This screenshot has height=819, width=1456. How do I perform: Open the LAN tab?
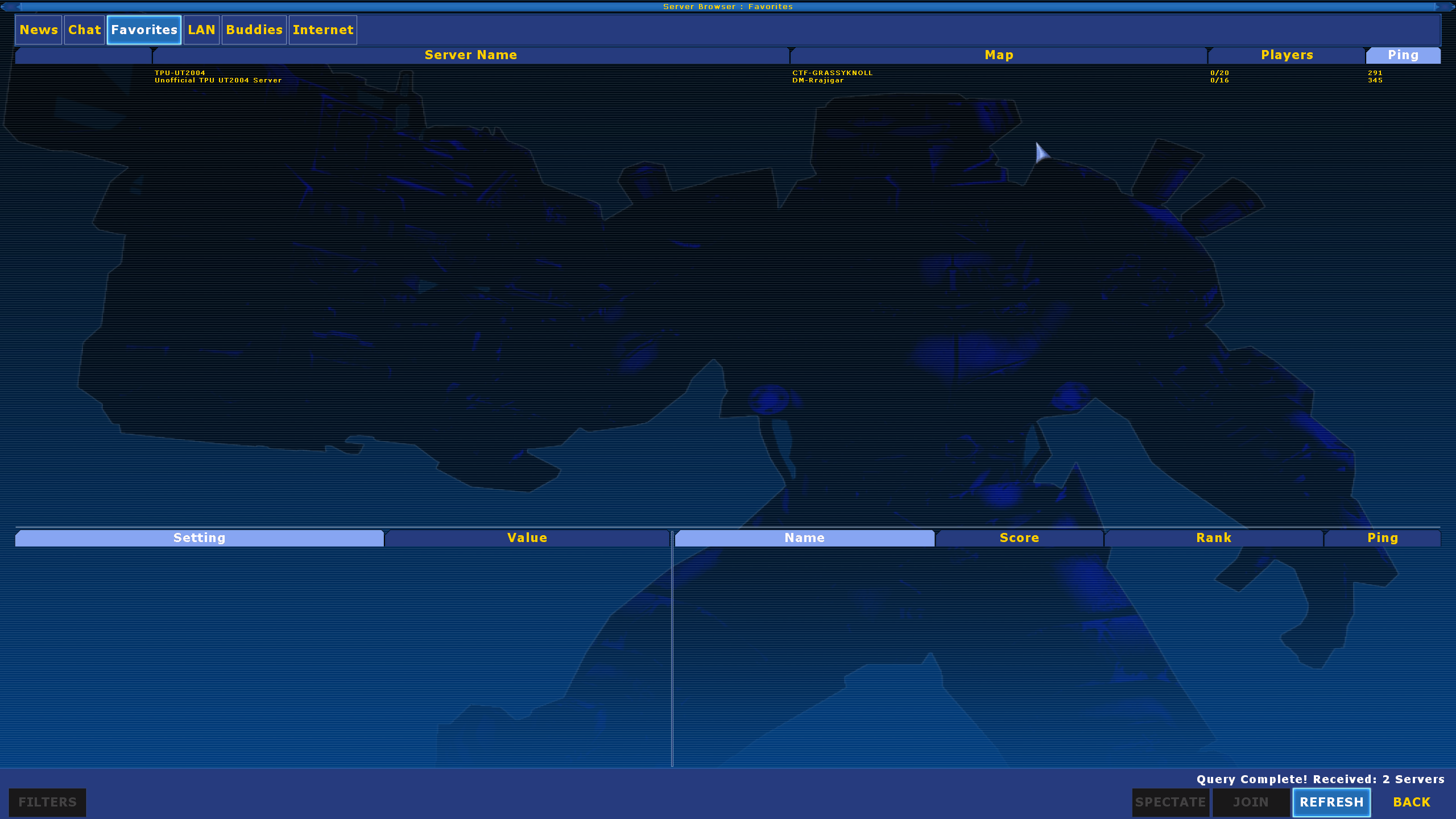coord(201,30)
